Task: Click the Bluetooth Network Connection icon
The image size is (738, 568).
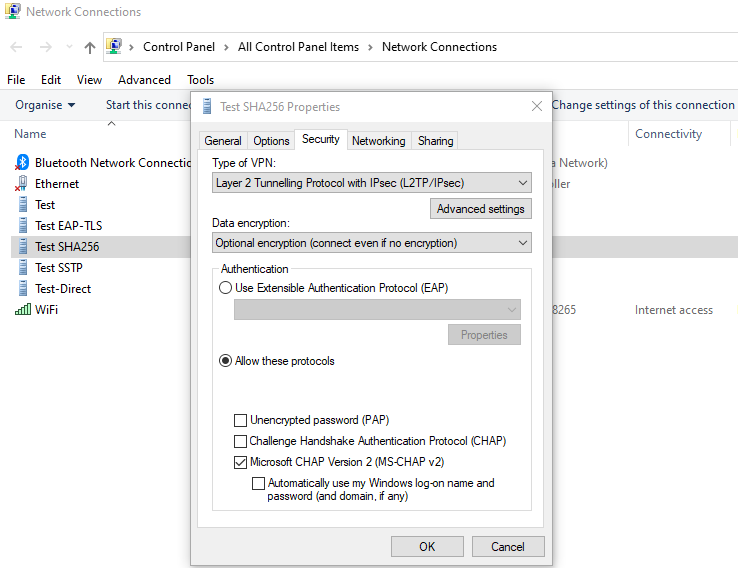Action: click(22, 162)
